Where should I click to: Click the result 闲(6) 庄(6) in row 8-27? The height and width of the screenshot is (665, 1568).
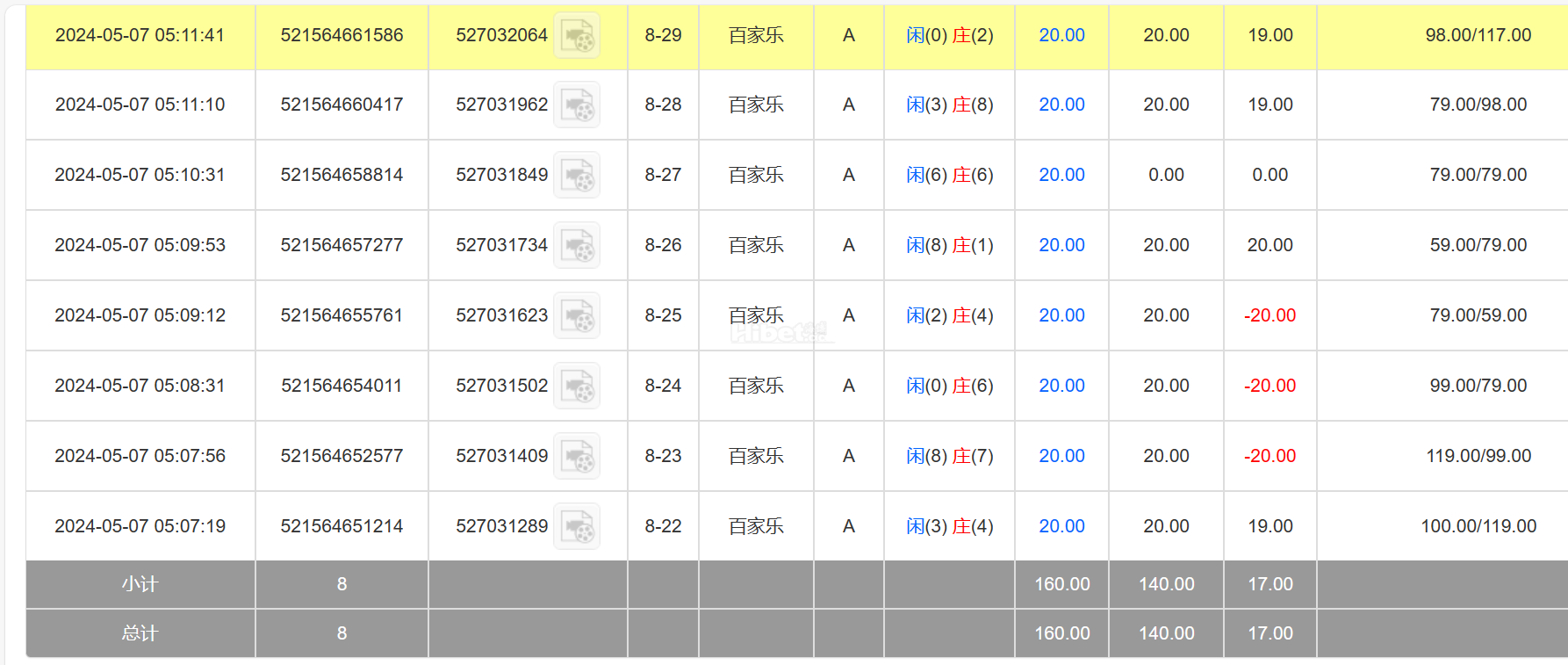tap(950, 175)
